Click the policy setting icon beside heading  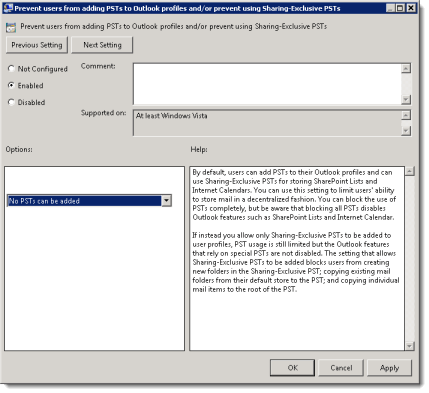point(11,27)
